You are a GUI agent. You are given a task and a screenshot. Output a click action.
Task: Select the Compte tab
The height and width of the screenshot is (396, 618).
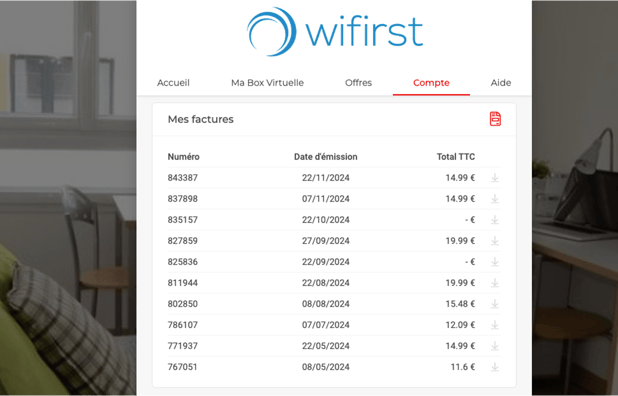431,83
